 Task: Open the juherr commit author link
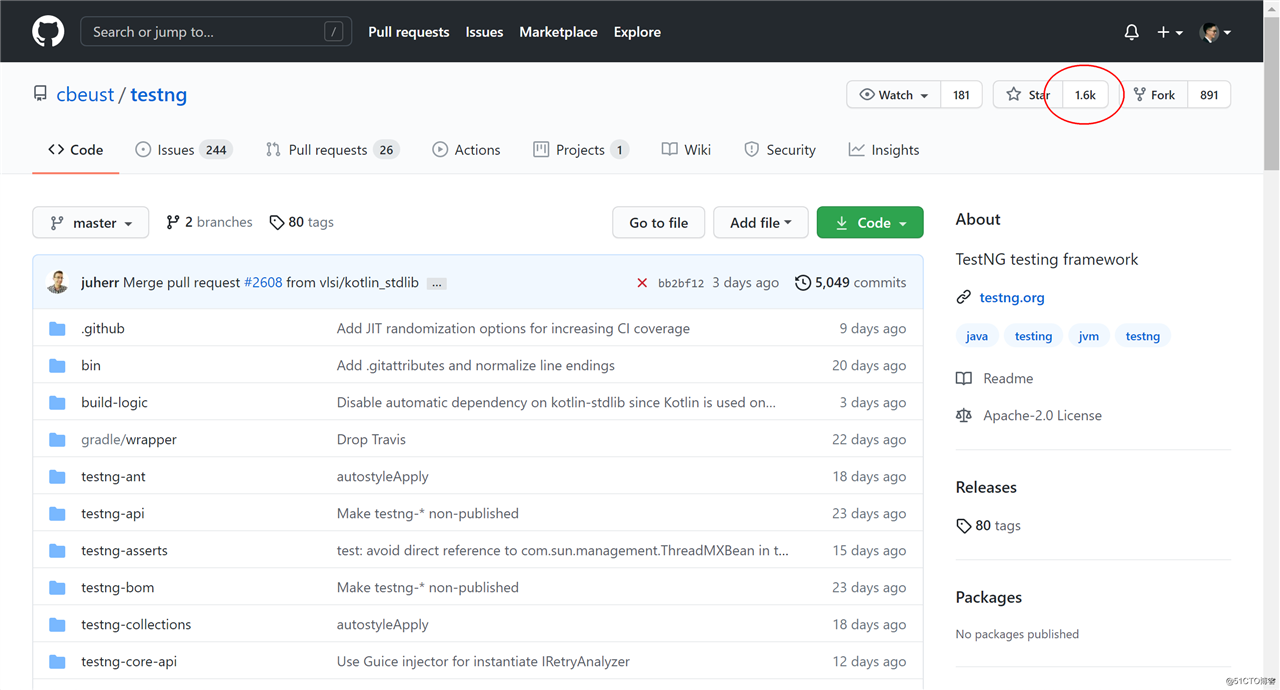[x=100, y=283]
